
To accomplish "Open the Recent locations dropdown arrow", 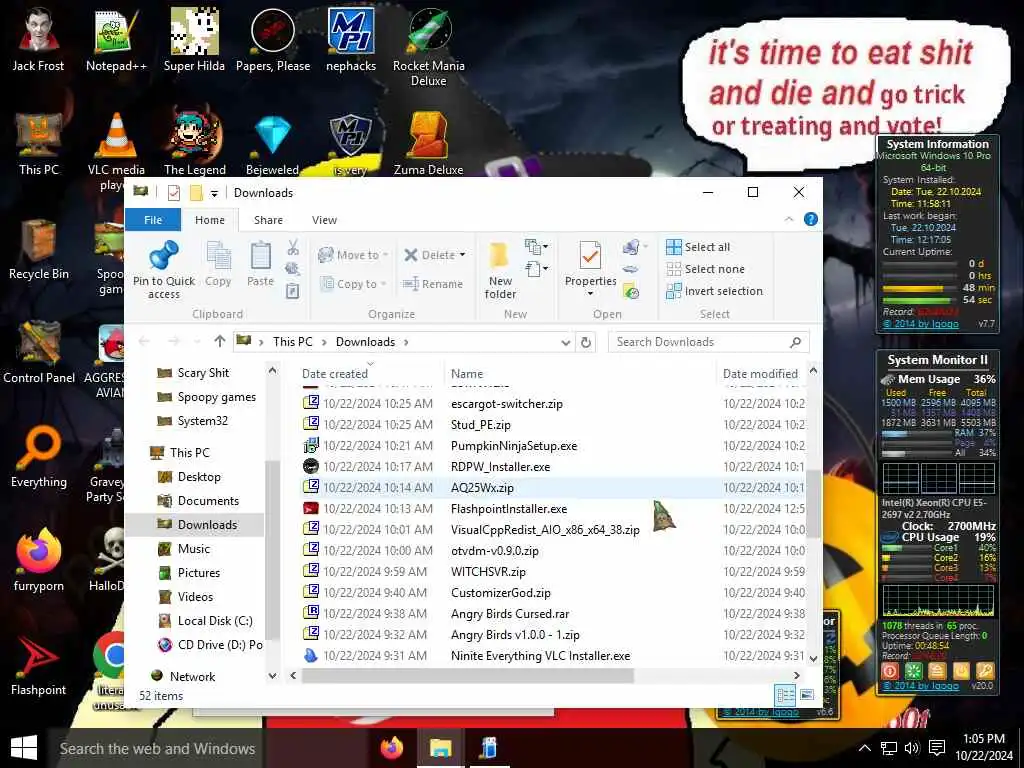I will [x=197, y=342].
